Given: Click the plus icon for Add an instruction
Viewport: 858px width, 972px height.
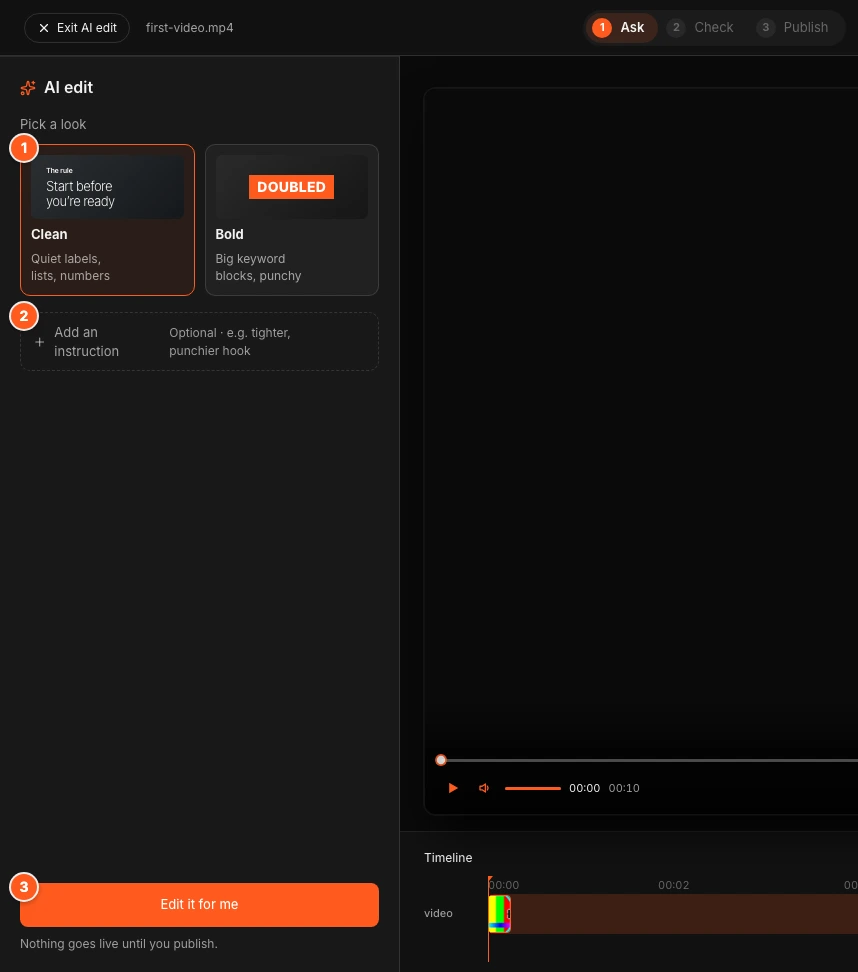Looking at the screenshot, I should tap(40, 342).
